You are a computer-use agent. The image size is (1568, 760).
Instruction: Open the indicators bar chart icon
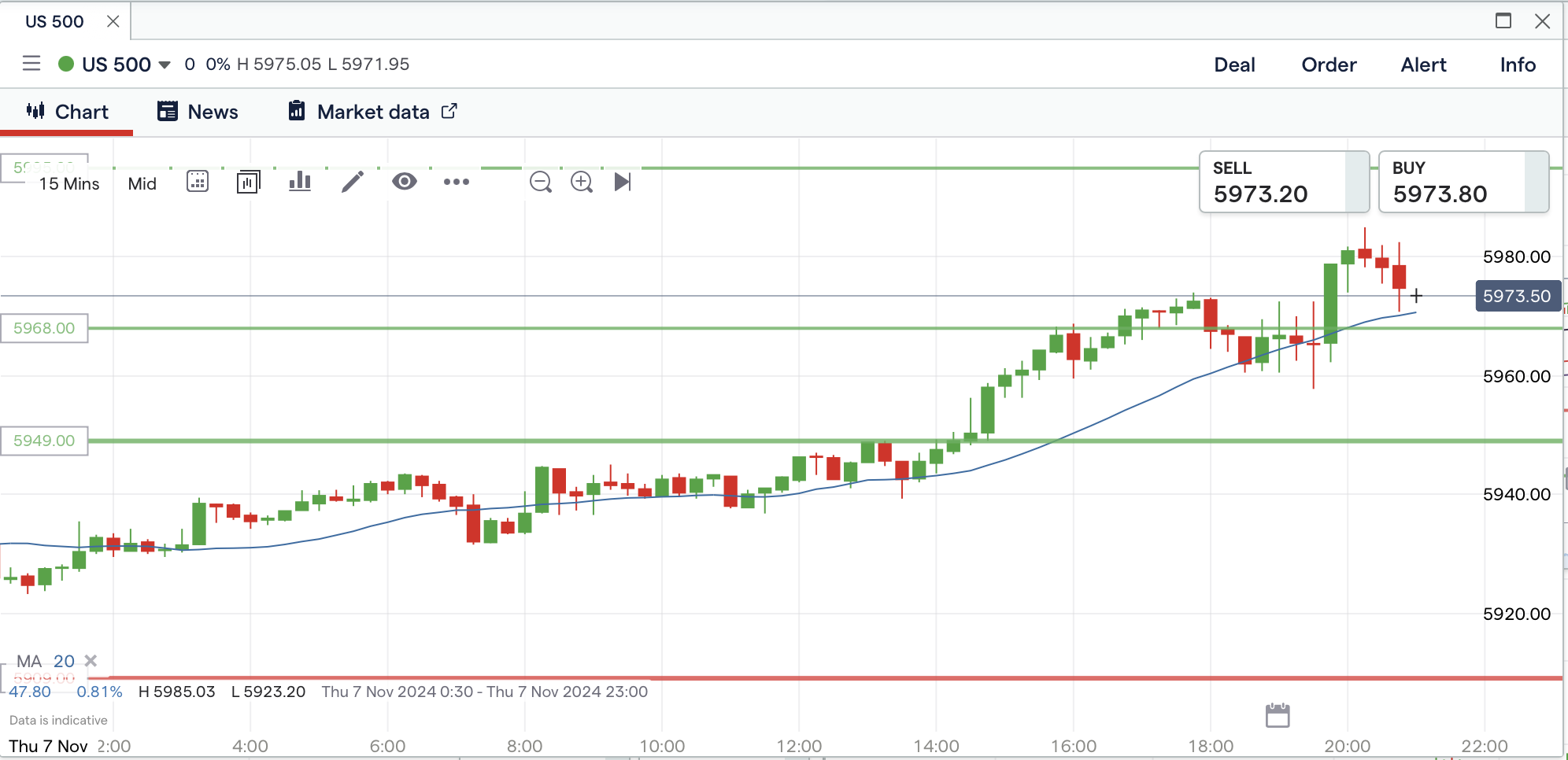click(300, 182)
